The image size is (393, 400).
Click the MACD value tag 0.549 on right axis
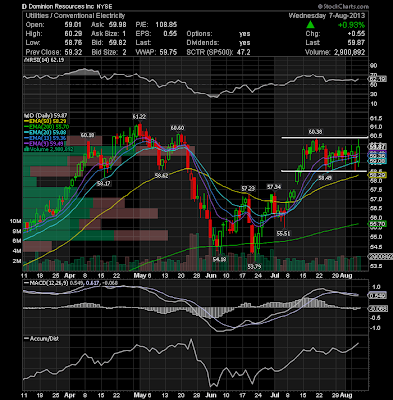pyautogui.click(x=377, y=296)
